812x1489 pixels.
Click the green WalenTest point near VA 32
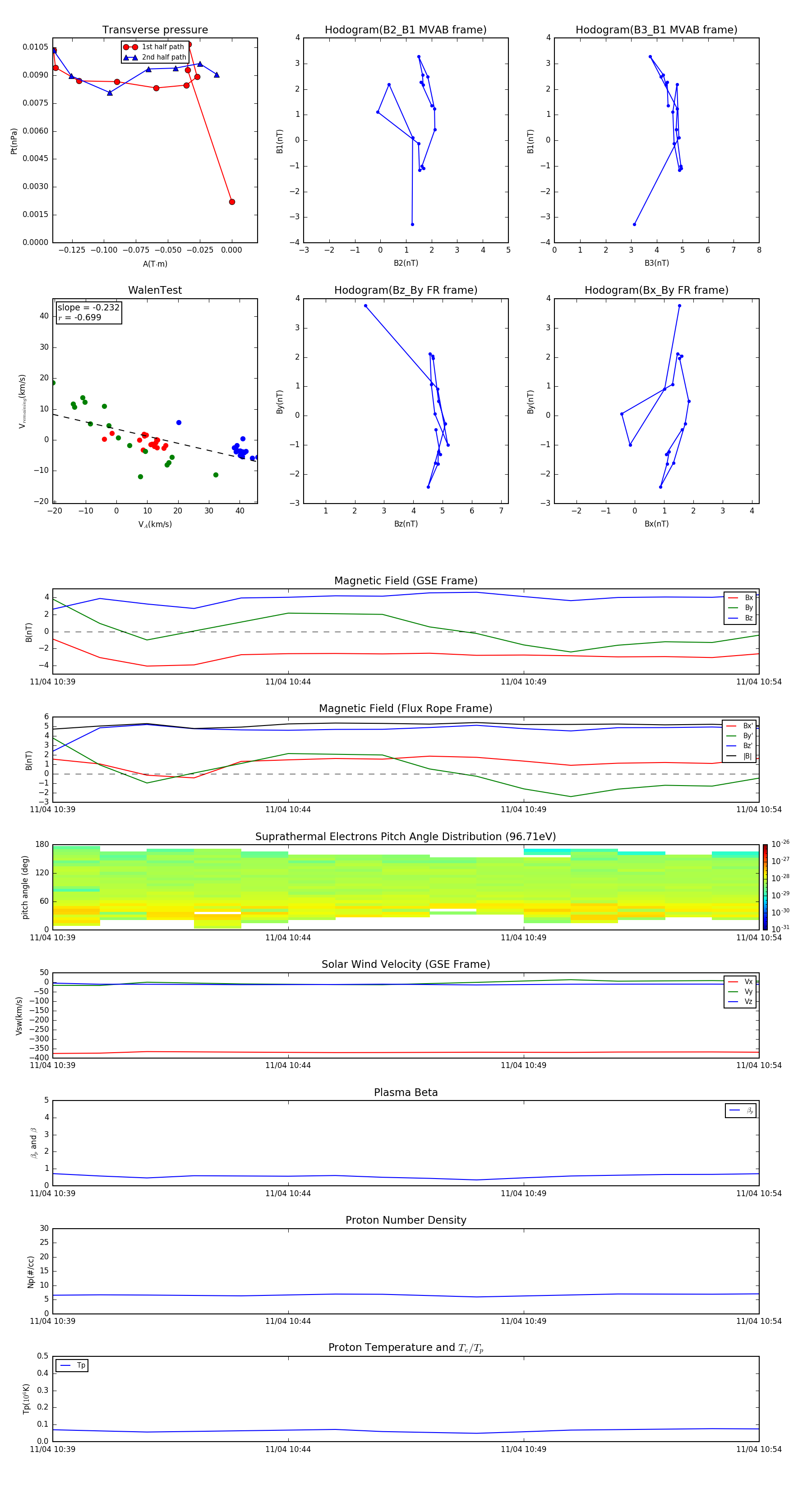click(x=216, y=475)
